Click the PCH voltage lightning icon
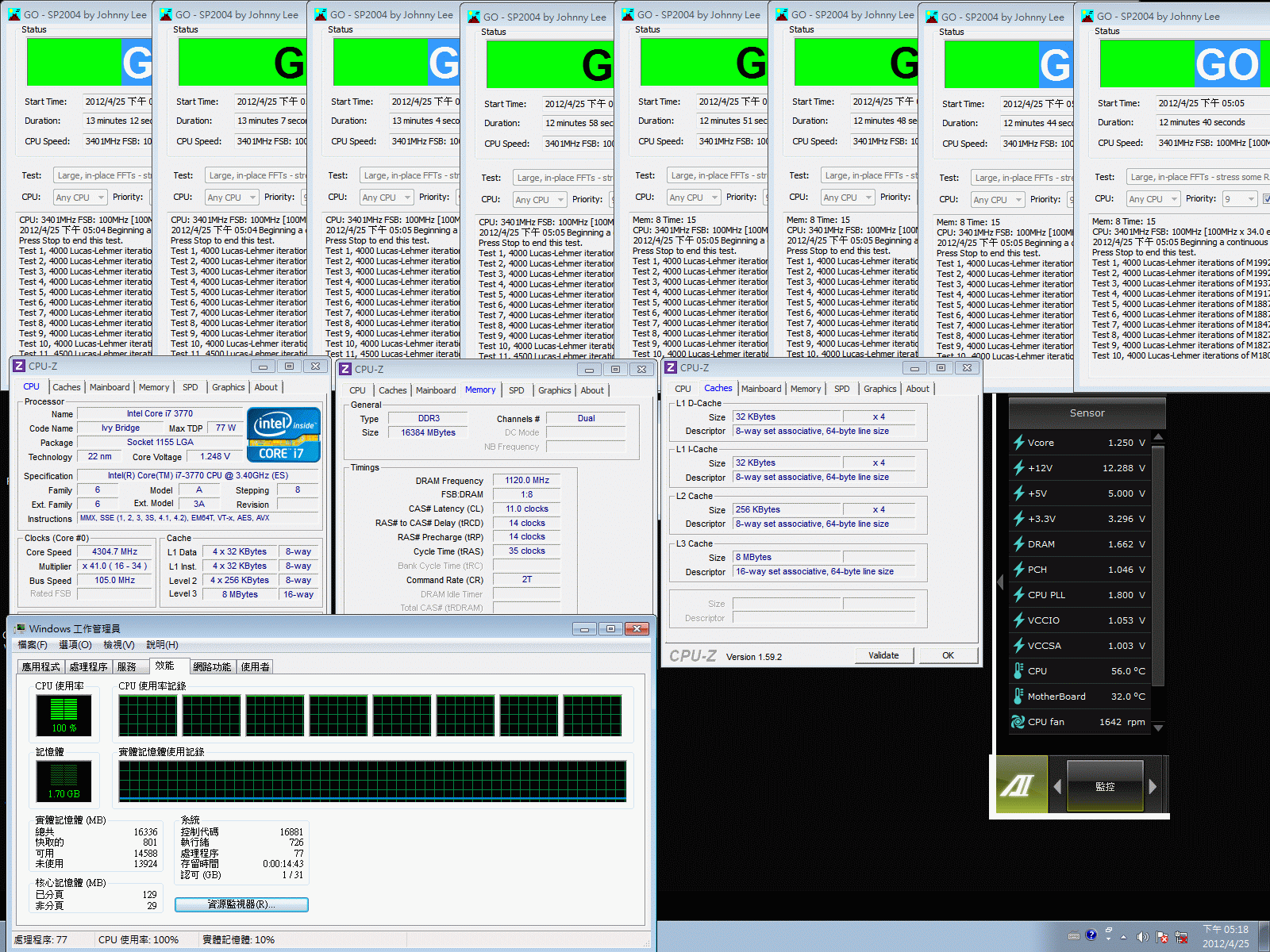This screenshot has height=952, width=1270. [1018, 570]
